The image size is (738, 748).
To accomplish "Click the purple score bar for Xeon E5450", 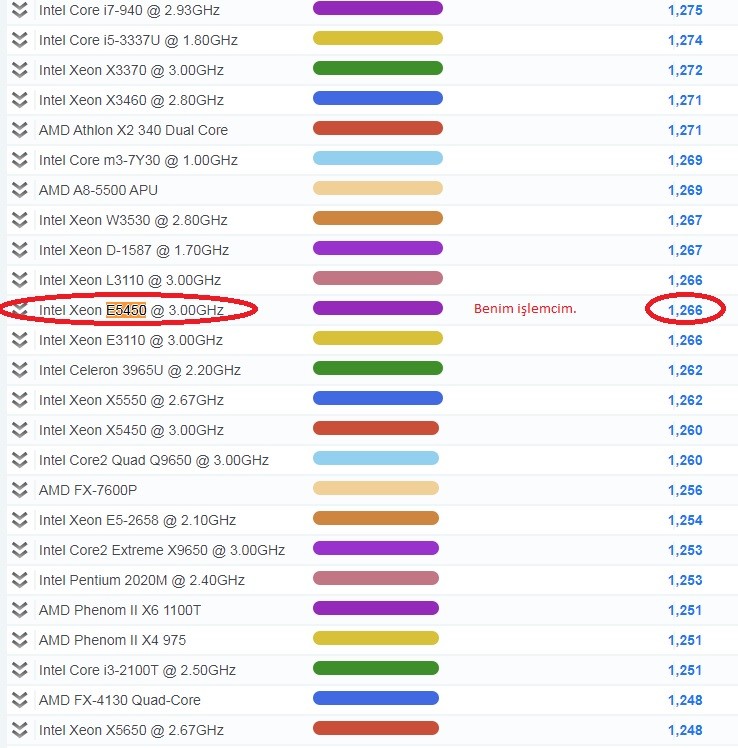I will click(x=378, y=308).
